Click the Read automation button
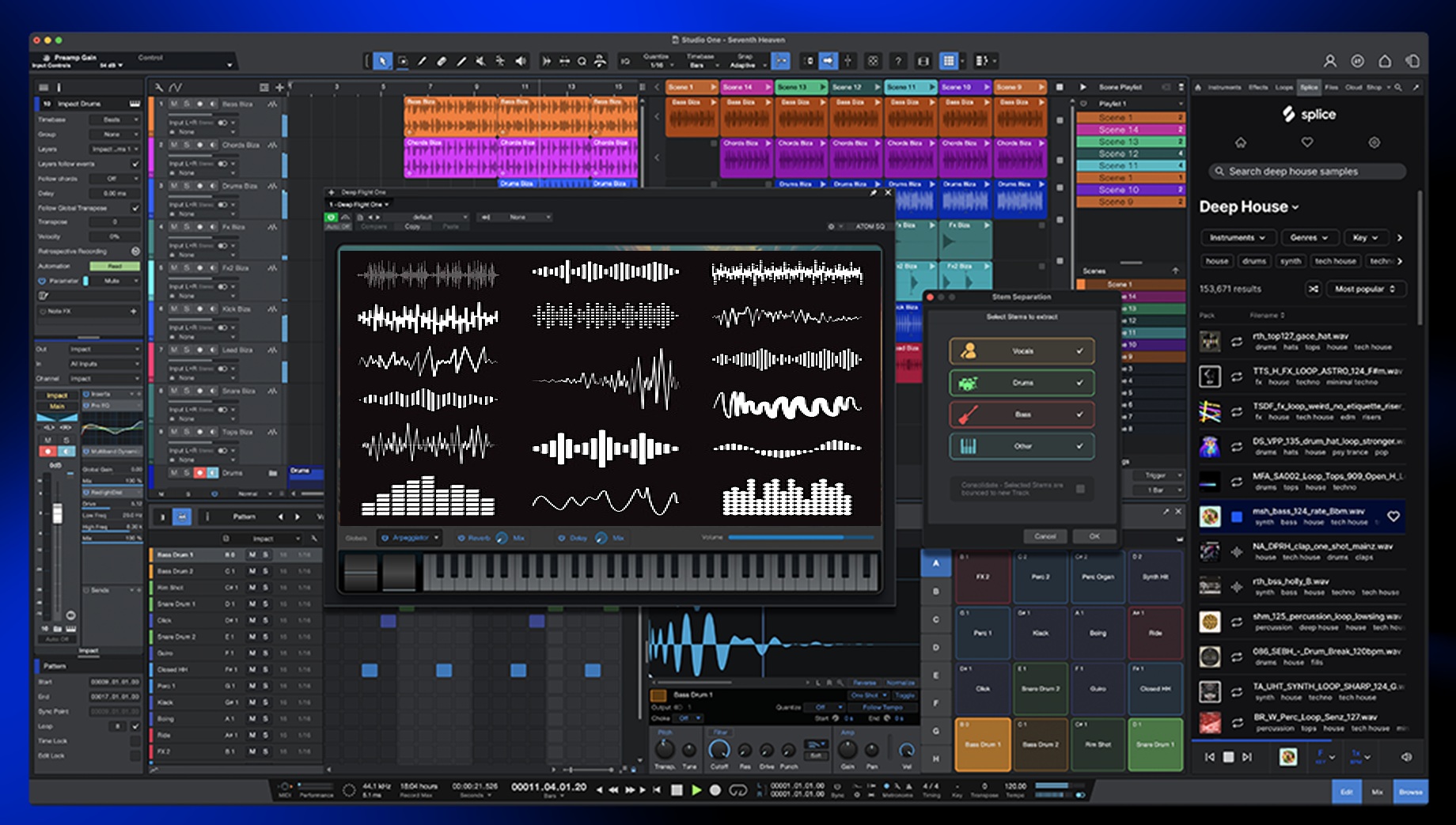The height and width of the screenshot is (825, 1456). tap(115, 266)
